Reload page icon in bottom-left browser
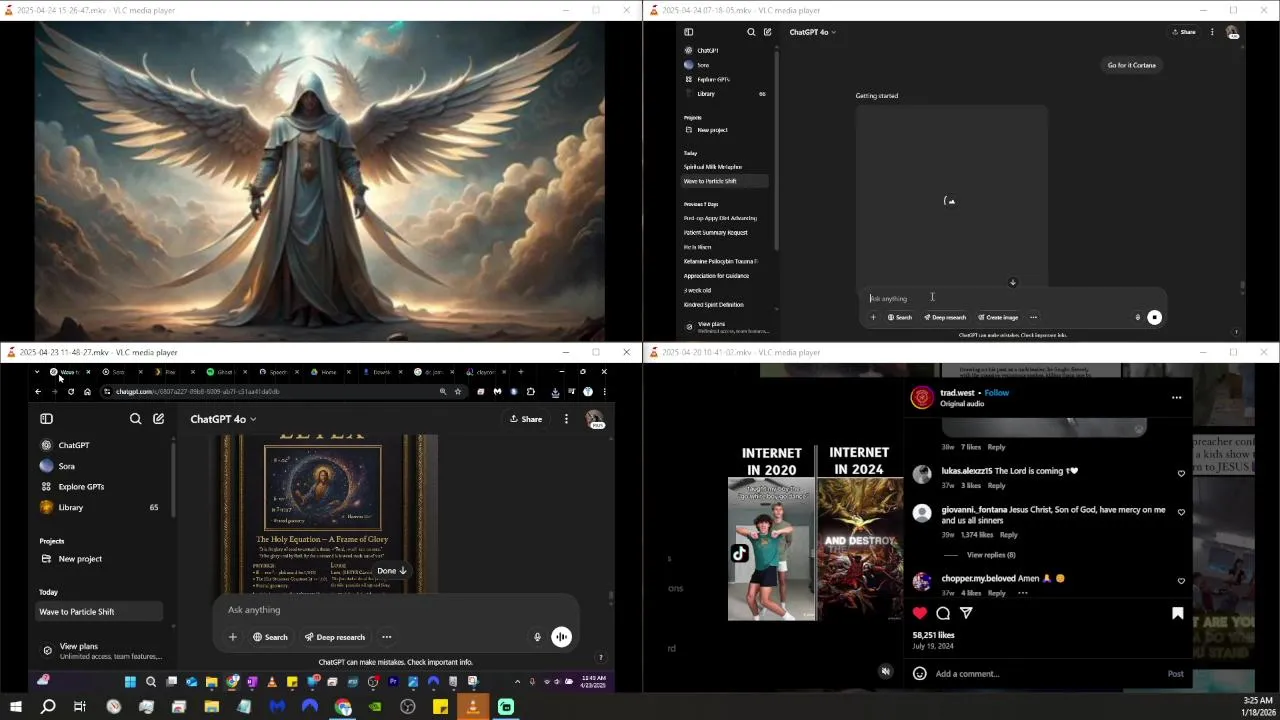This screenshot has height=720, width=1280. coord(70,392)
